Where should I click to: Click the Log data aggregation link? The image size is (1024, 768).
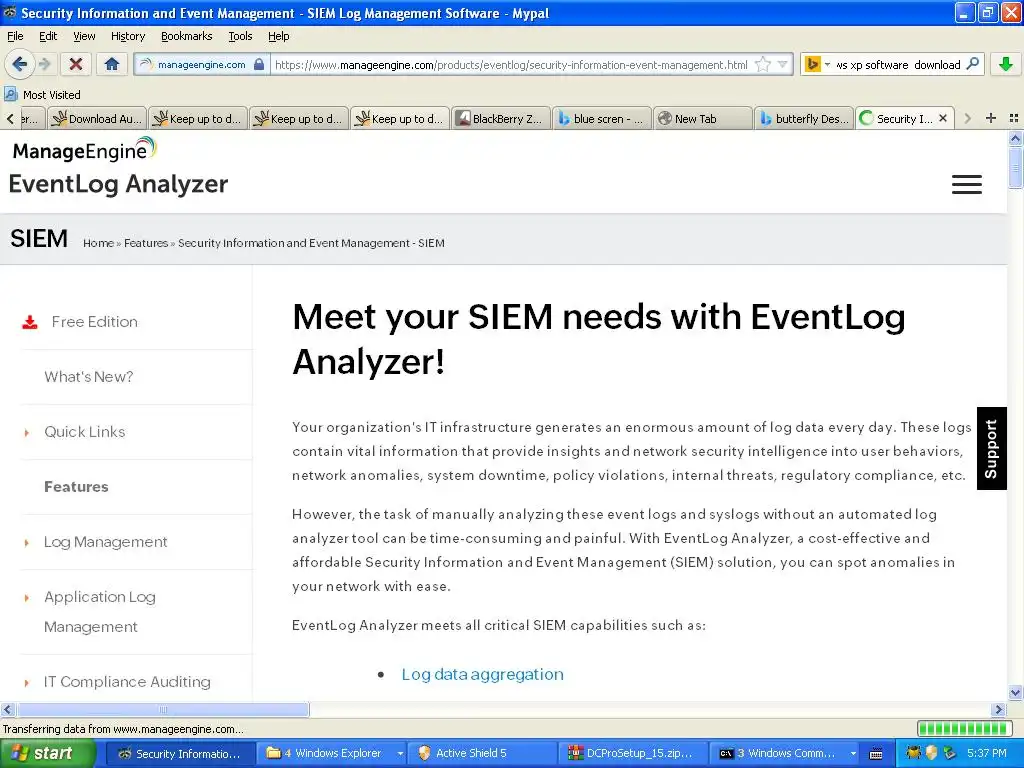[x=482, y=674]
